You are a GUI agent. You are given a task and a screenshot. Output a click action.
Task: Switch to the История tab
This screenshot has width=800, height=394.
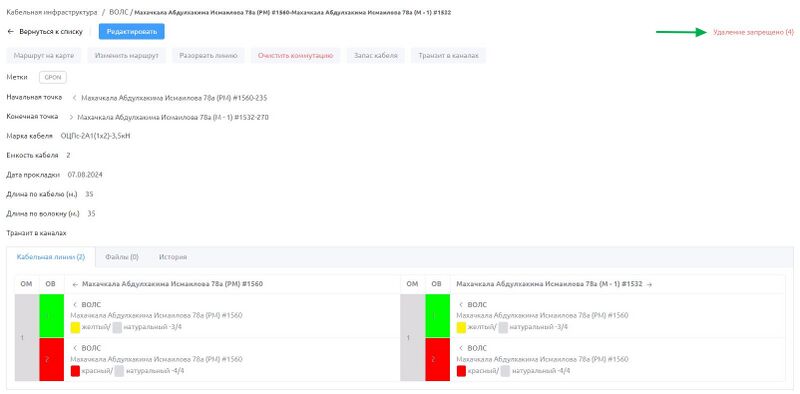[172, 257]
